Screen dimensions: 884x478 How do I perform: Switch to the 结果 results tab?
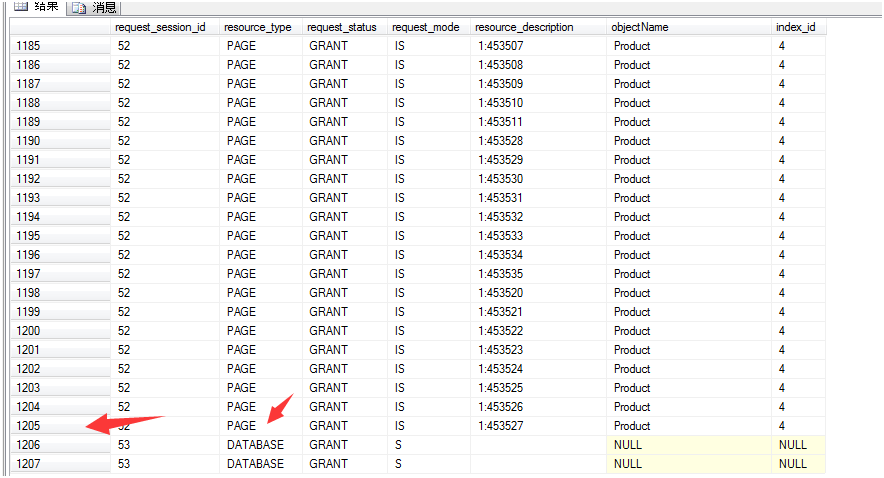pos(36,6)
